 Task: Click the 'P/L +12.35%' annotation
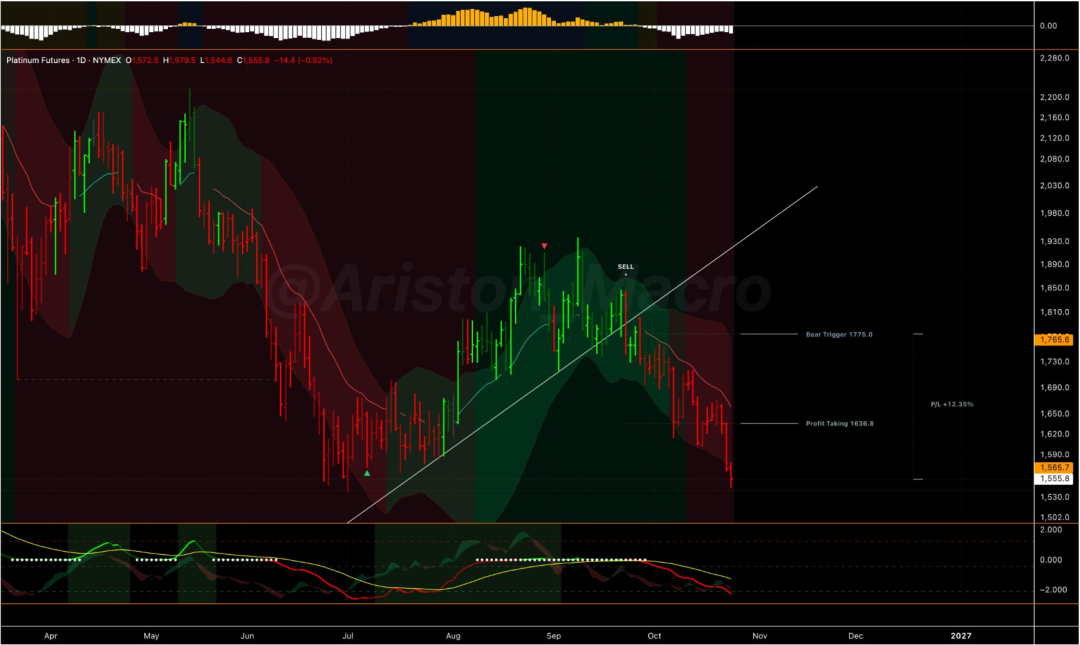tap(952, 405)
